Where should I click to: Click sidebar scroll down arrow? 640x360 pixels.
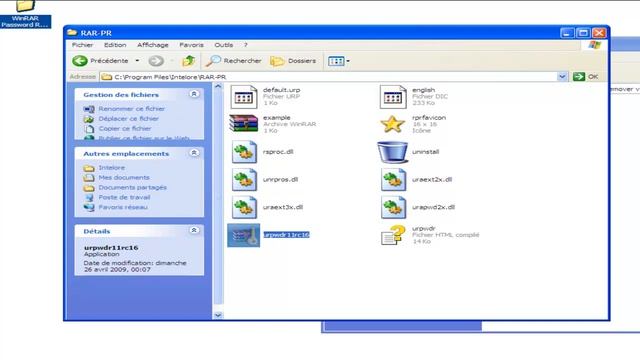(218, 315)
